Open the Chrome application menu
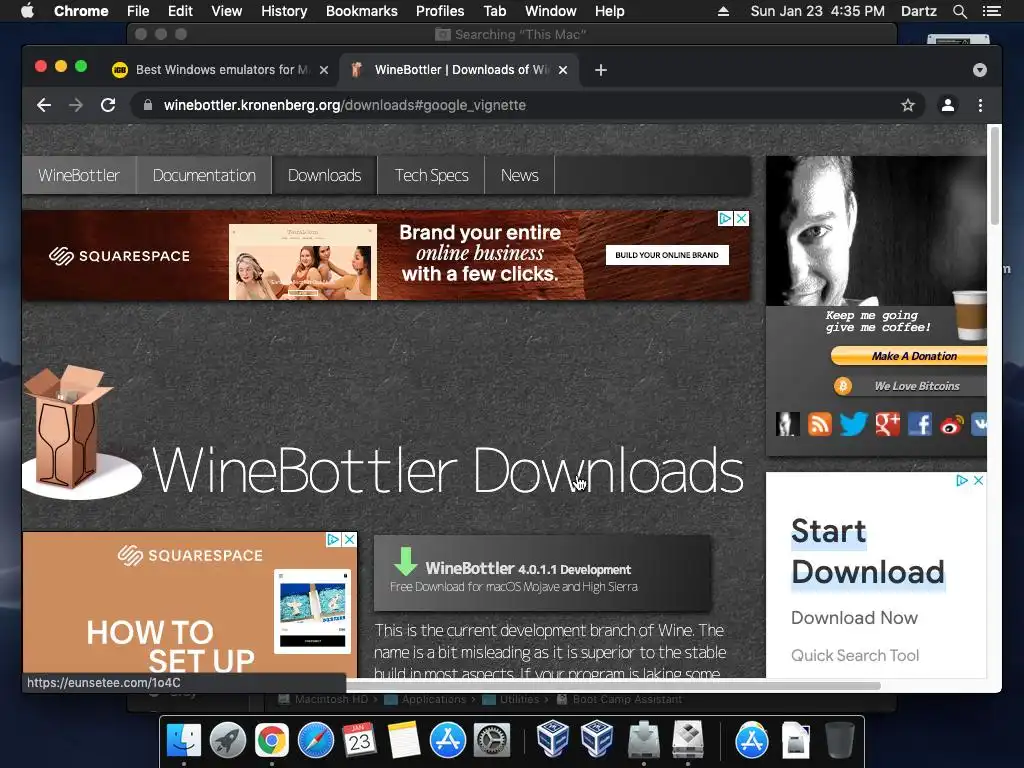The height and width of the screenshot is (768, 1024). point(81,11)
